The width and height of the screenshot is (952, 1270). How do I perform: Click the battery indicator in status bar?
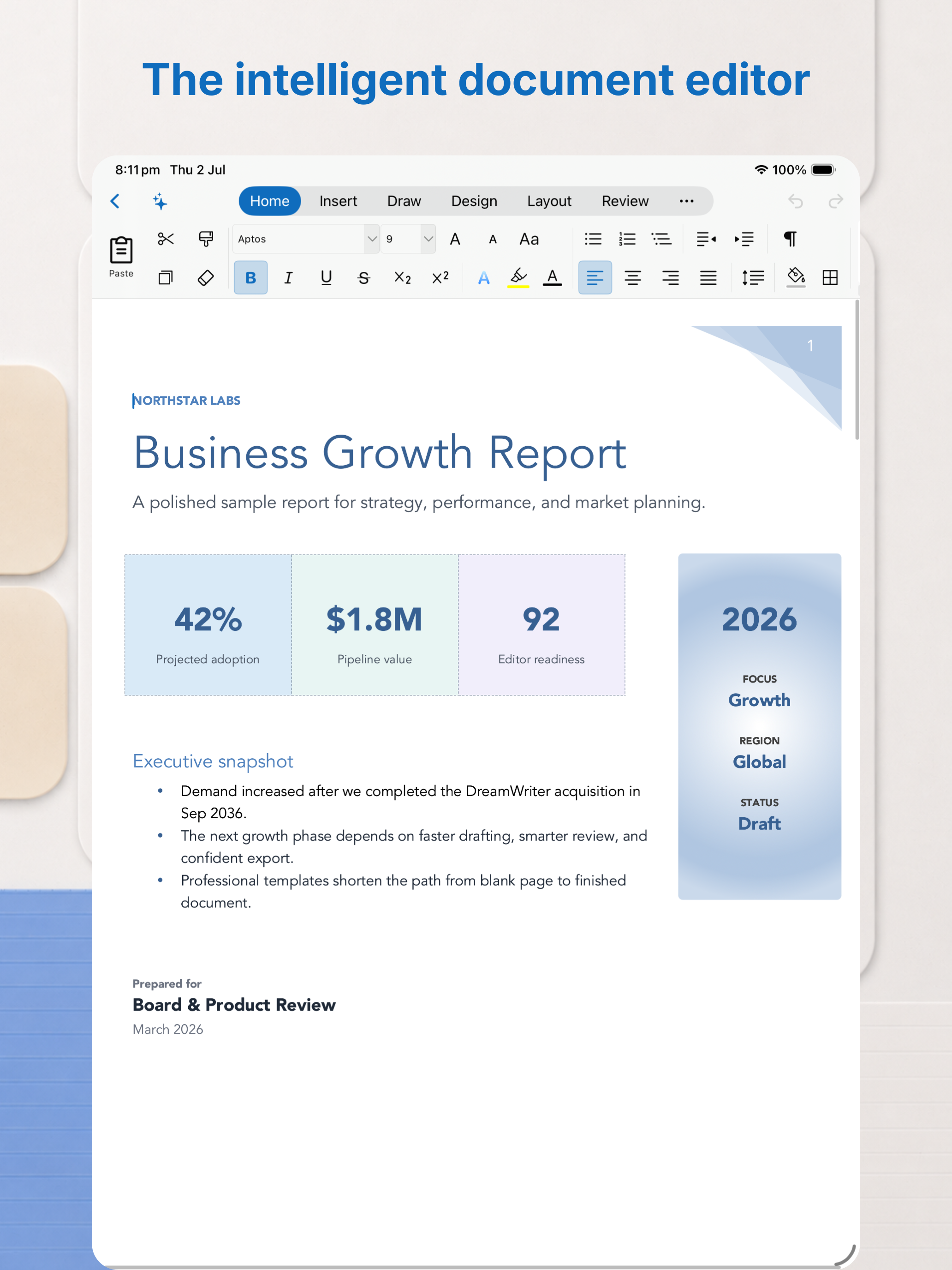823,170
